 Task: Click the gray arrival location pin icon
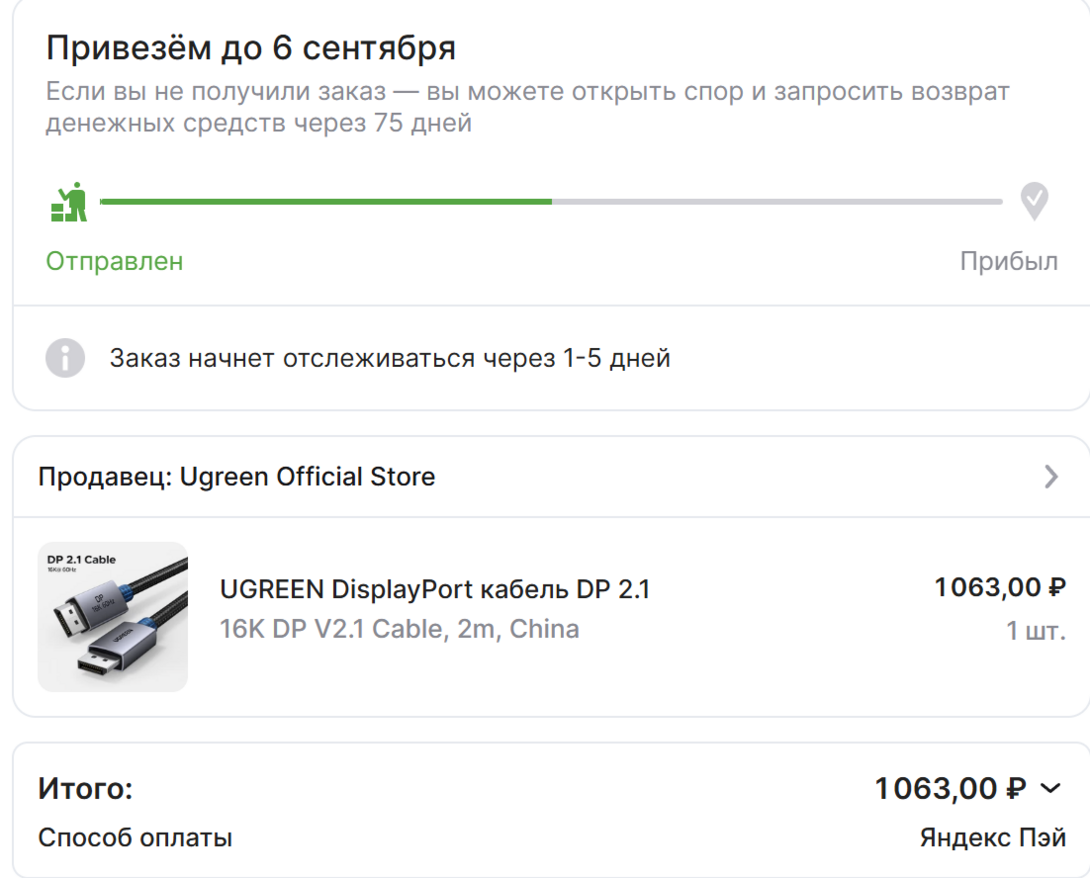1033,201
